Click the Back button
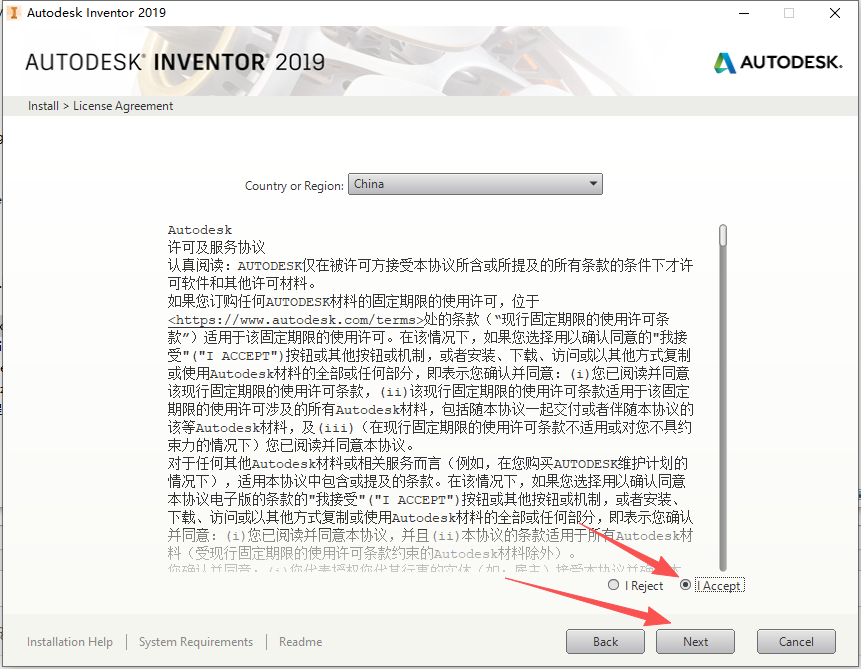 605,641
